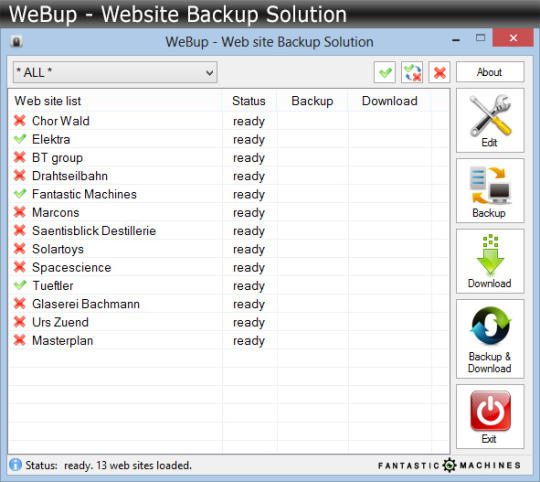Toggle the red X next to Saentisblick Destillerie
Image resolution: width=540 pixels, height=482 pixels.
[20, 230]
